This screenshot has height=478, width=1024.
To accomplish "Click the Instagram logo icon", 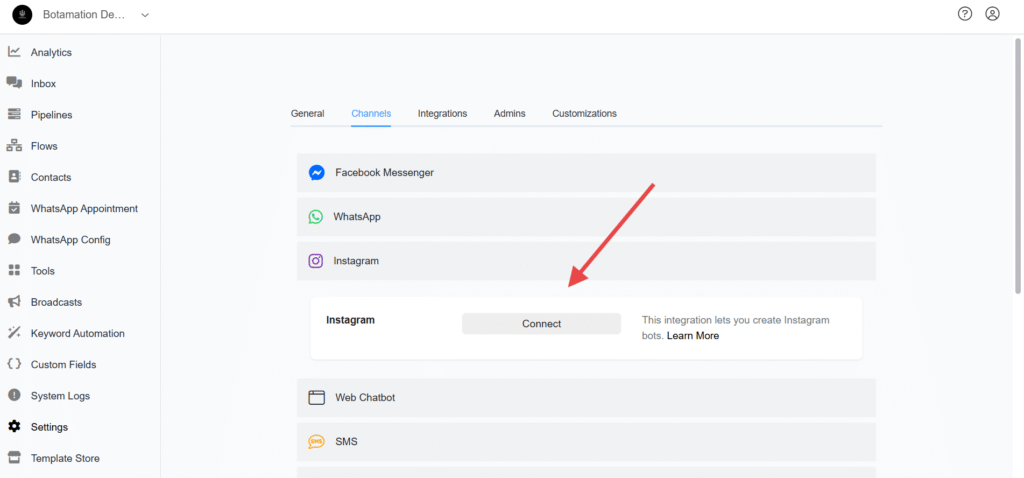I will [x=316, y=261].
